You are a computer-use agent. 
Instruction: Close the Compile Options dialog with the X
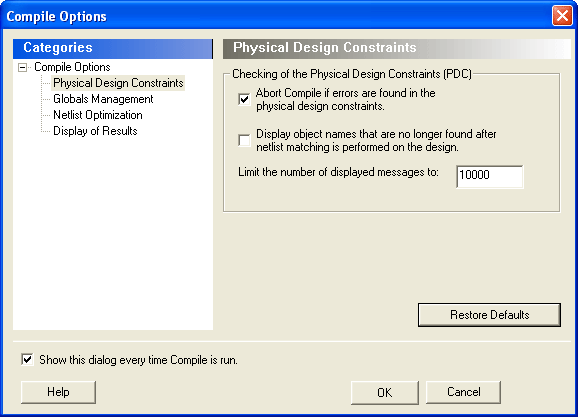point(562,16)
